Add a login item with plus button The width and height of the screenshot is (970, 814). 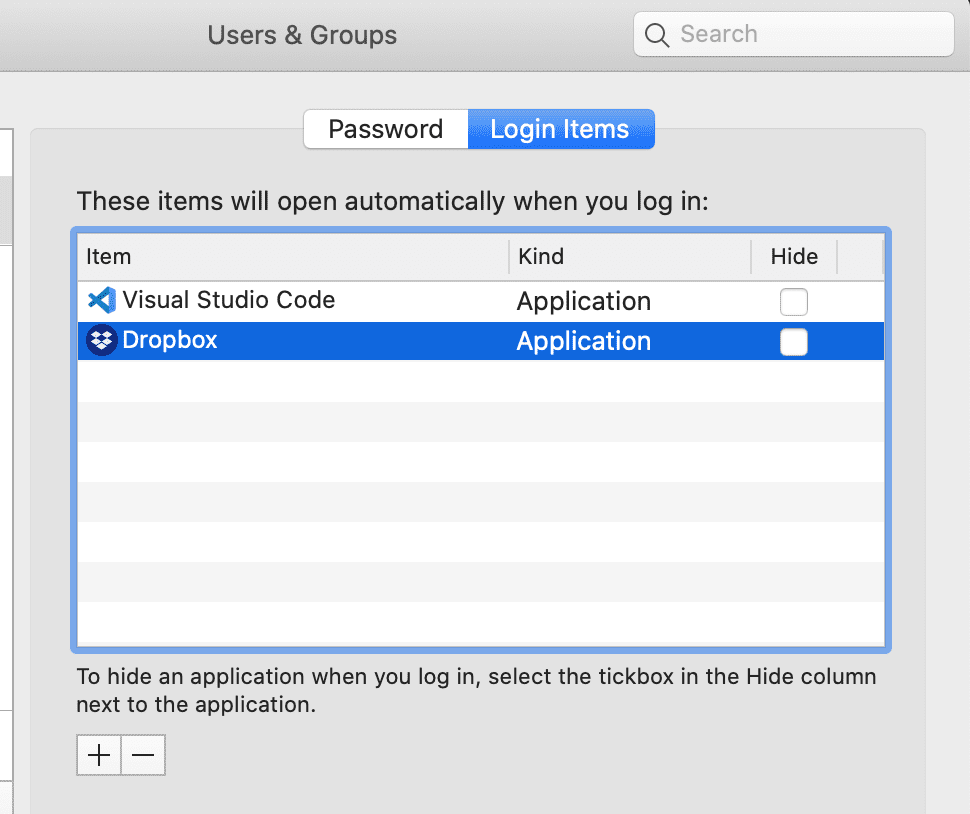[x=99, y=756]
